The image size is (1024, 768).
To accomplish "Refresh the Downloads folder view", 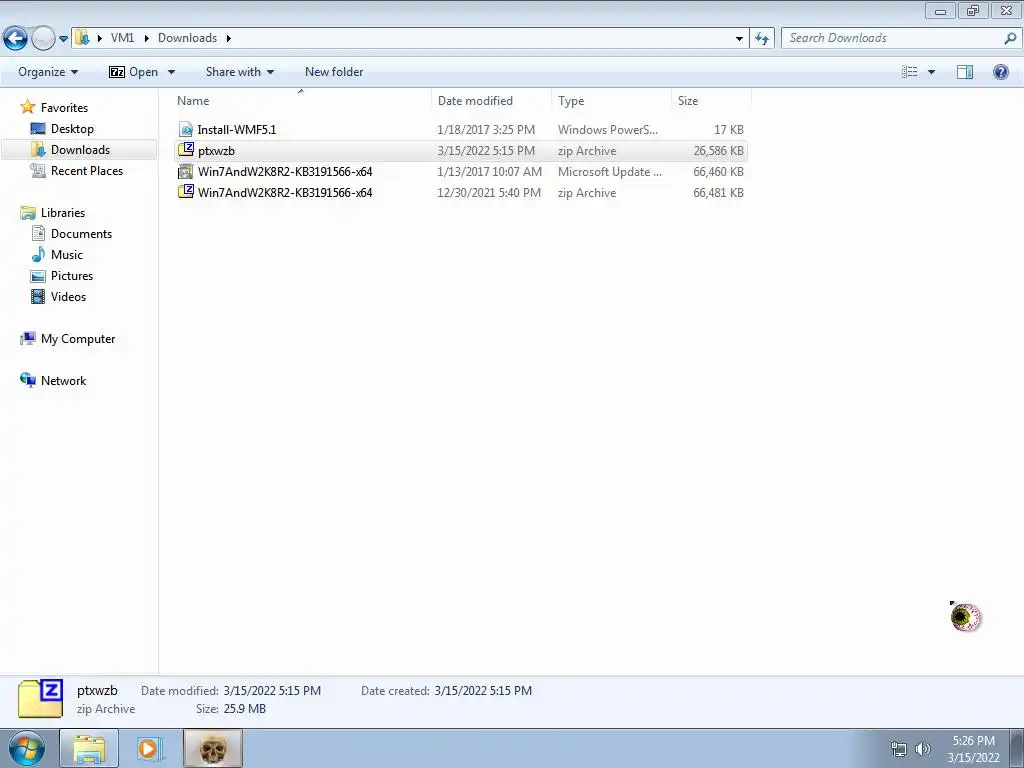I will [761, 39].
